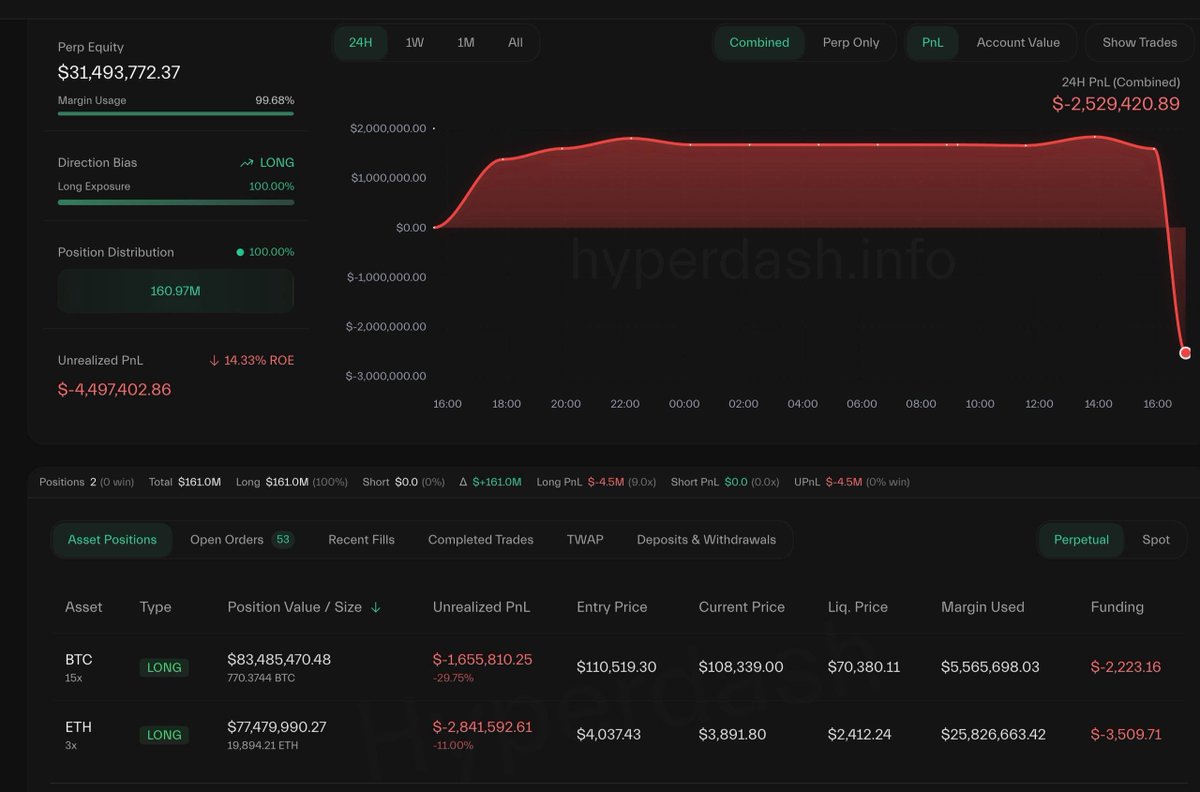Open the Open Orders tab

[229, 539]
